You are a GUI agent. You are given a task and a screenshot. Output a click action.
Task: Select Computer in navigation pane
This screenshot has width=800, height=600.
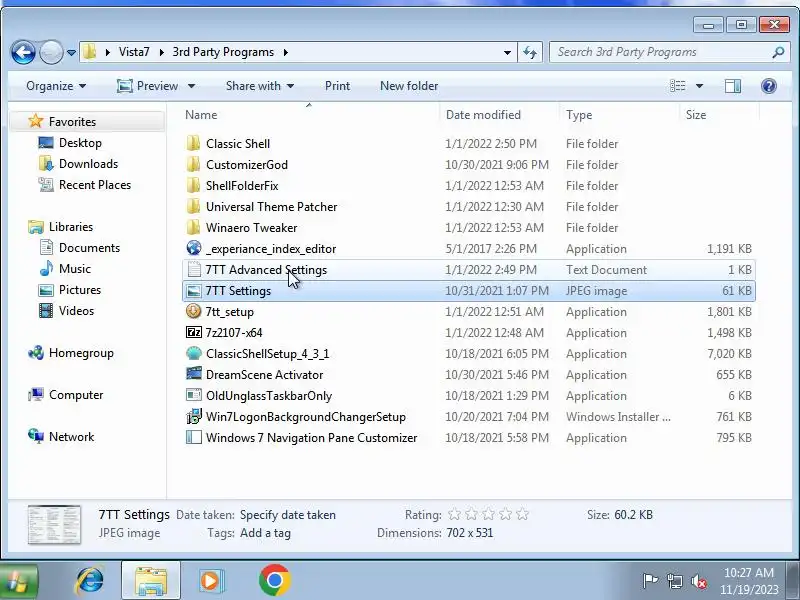pos(76,394)
